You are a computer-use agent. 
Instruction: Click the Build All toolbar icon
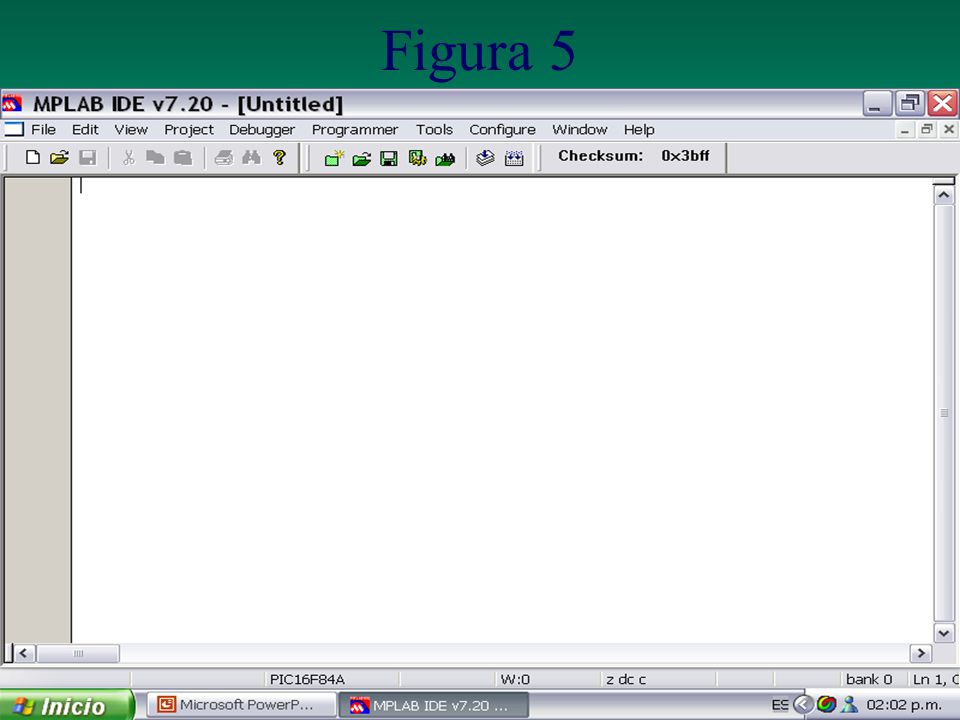pyautogui.click(x=514, y=159)
